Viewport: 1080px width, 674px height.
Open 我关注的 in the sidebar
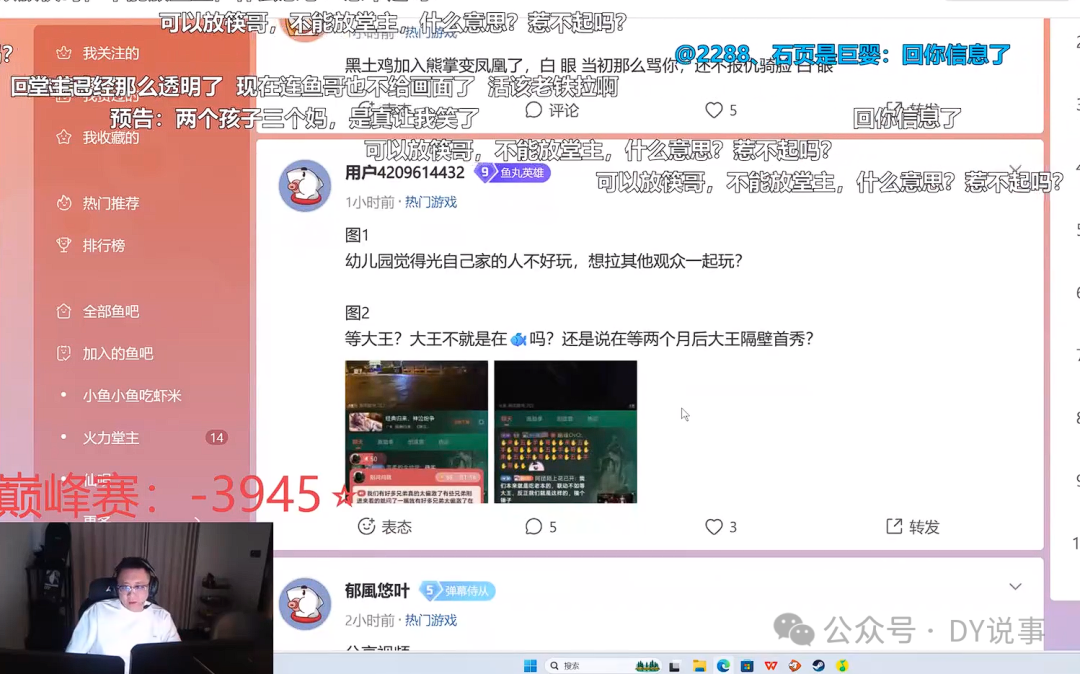pos(110,53)
